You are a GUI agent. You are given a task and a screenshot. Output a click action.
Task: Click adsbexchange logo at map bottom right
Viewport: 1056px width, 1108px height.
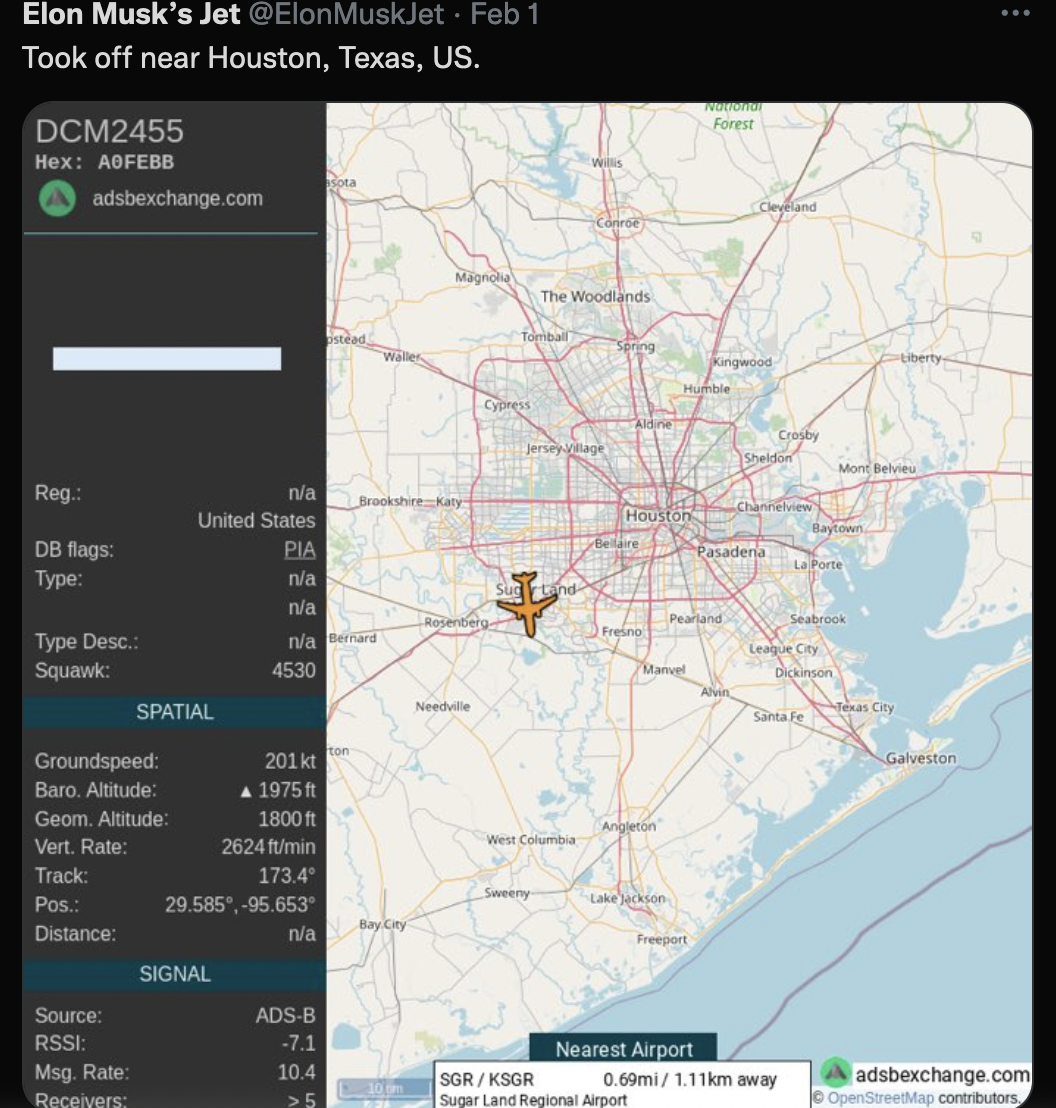[x=836, y=1074]
